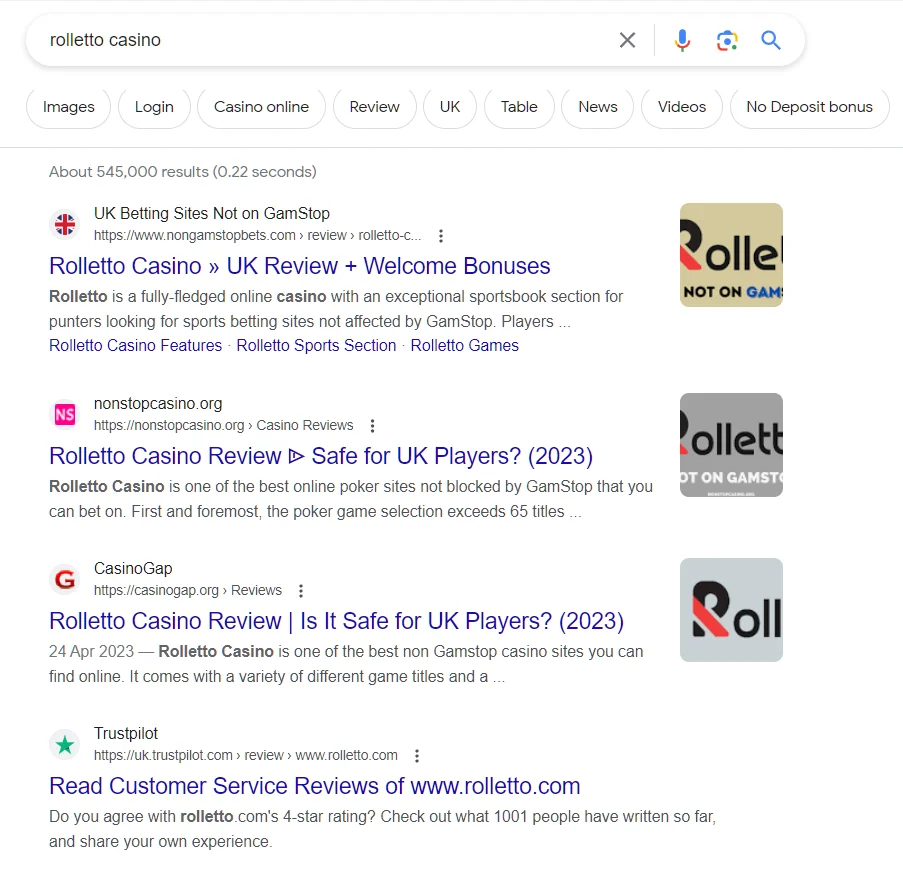The width and height of the screenshot is (903, 870).
Task: Click the green star Trustpilot favicon
Action: [x=65, y=744]
